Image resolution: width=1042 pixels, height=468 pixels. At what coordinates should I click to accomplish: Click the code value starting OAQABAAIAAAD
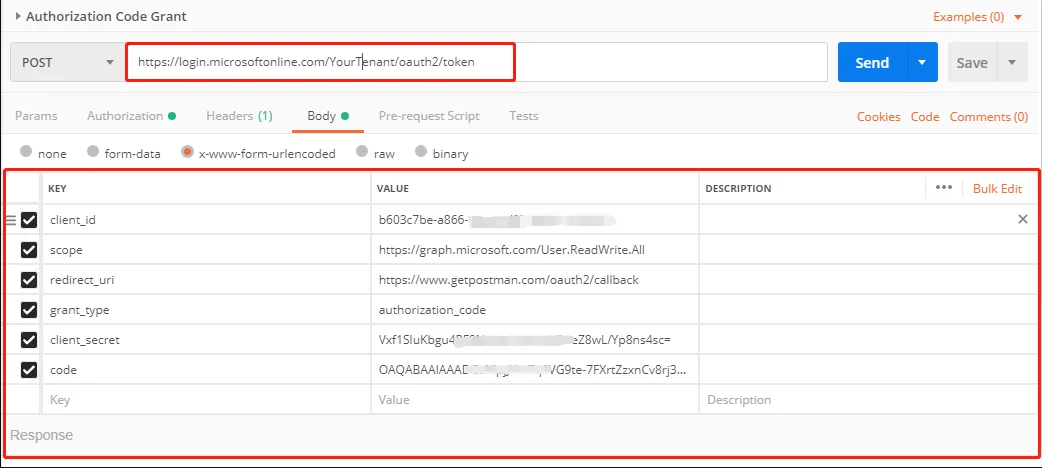(535, 370)
